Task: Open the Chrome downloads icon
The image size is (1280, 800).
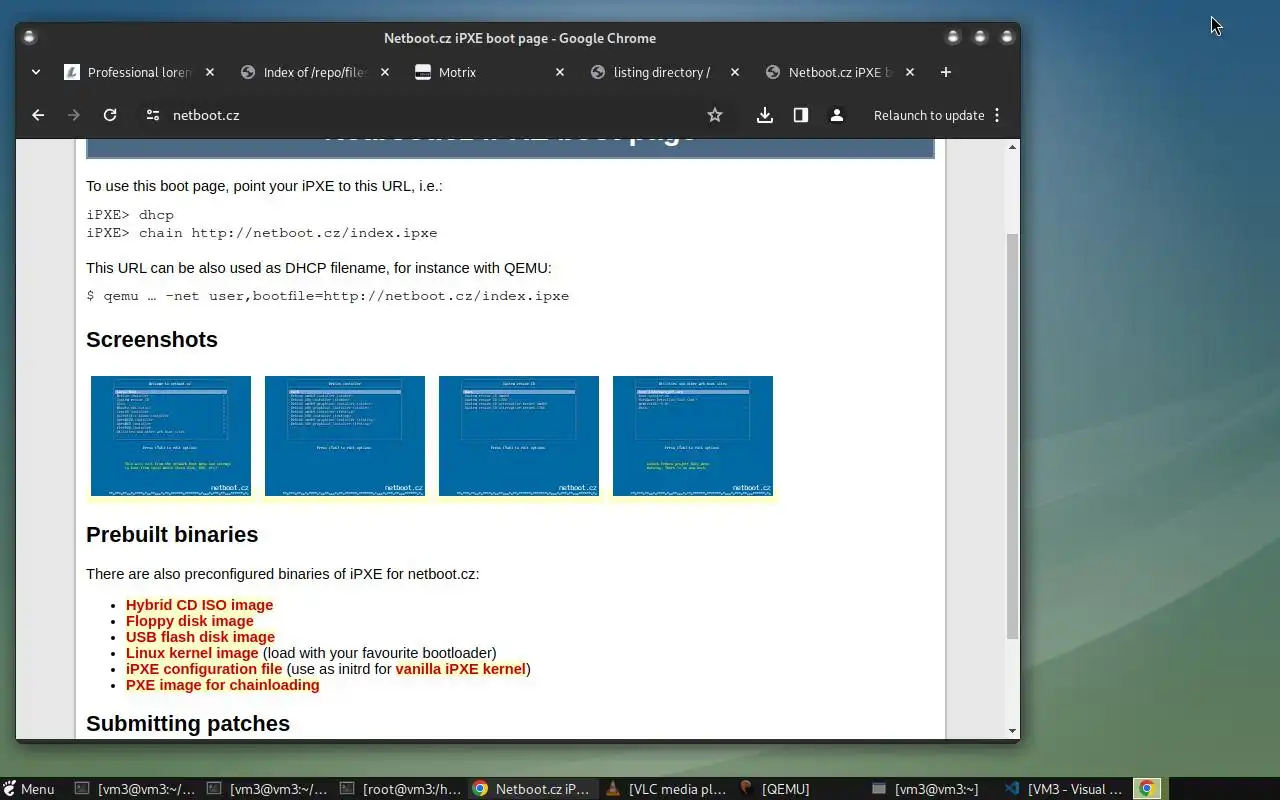Action: [x=765, y=115]
